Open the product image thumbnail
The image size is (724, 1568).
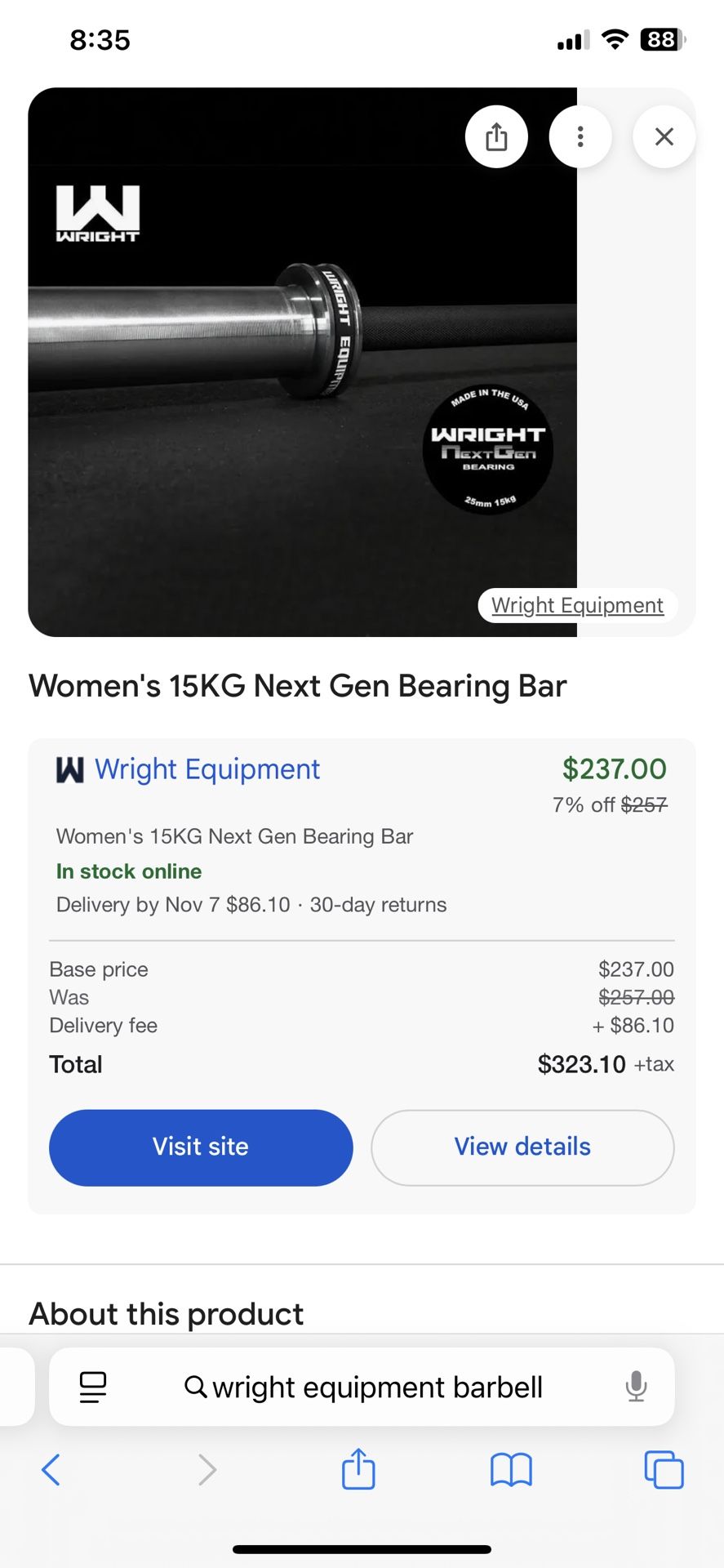coord(302,359)
